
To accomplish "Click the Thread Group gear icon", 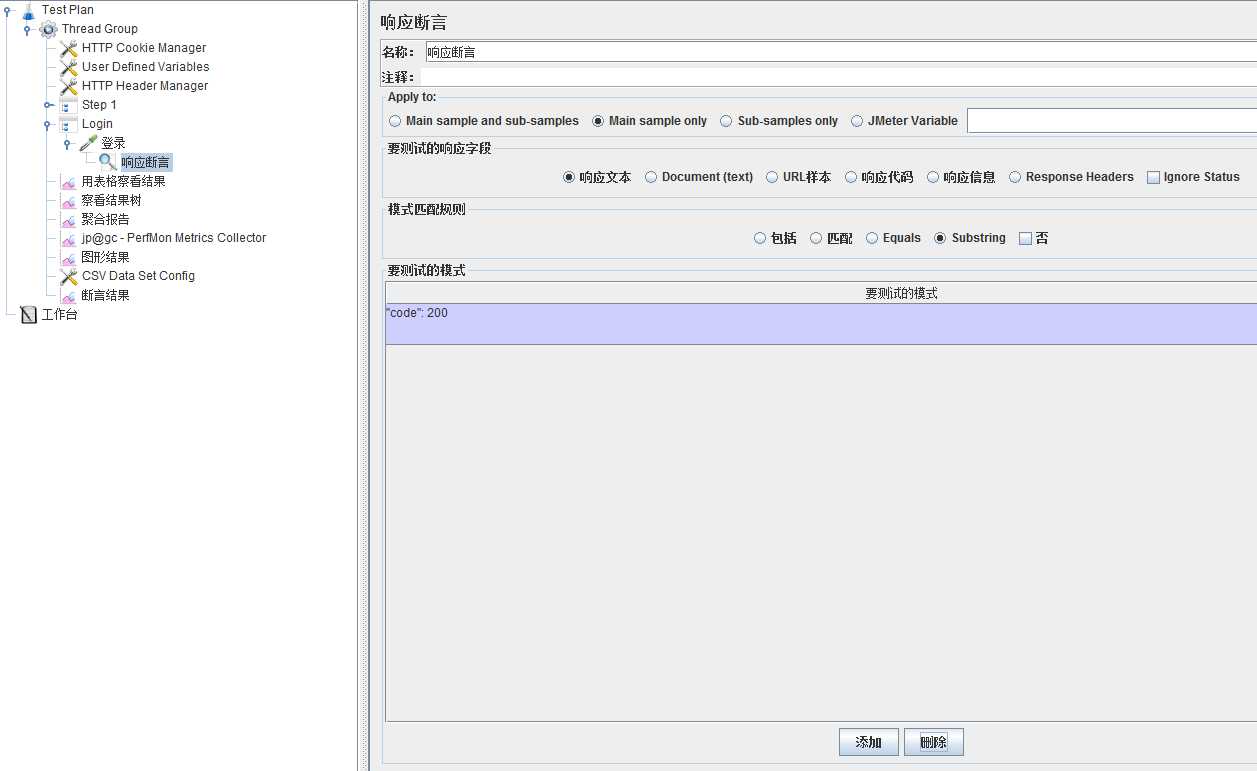I will click(48, 29).
